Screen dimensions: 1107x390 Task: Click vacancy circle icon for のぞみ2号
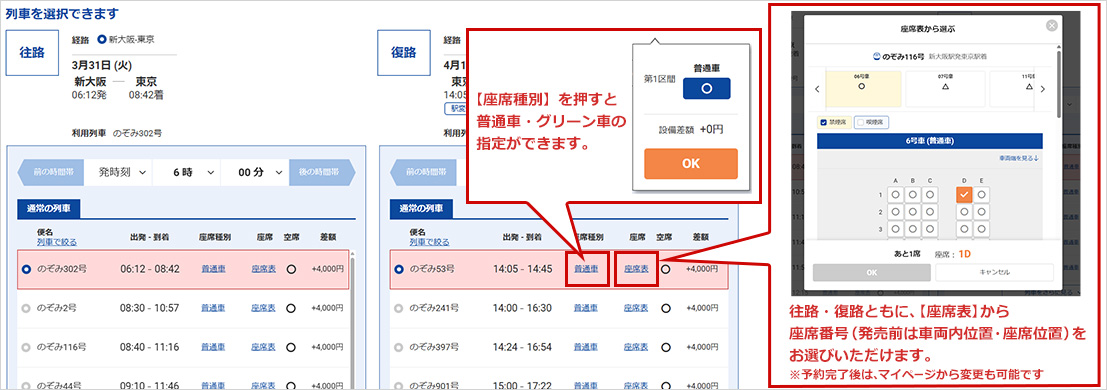coord(291,309)
